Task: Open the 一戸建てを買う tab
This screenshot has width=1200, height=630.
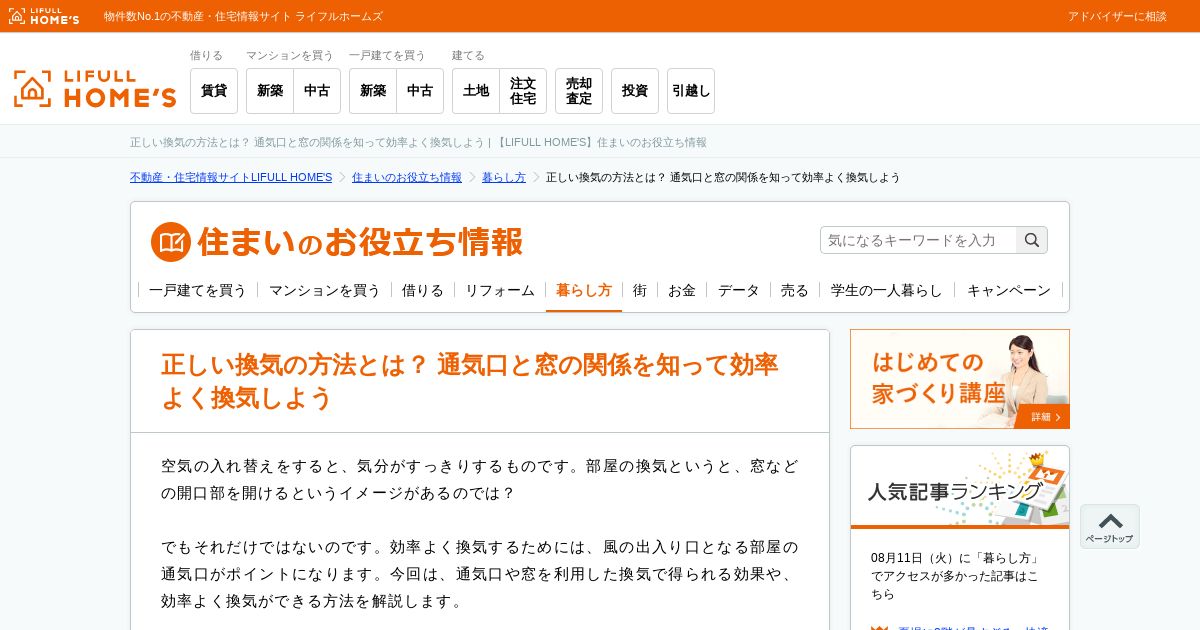Action: [x=198, y=290]
